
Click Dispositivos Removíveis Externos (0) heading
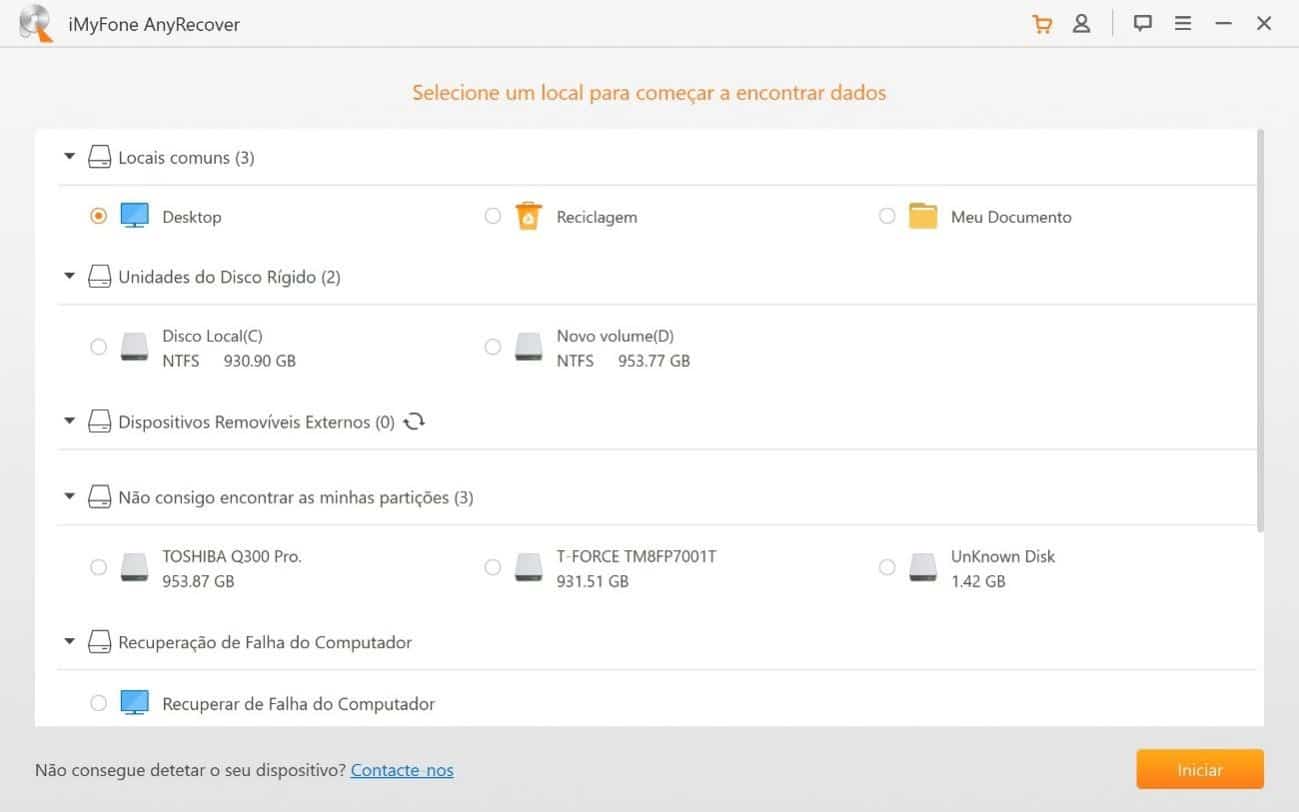pyautogui.click(x=256, y=422)
